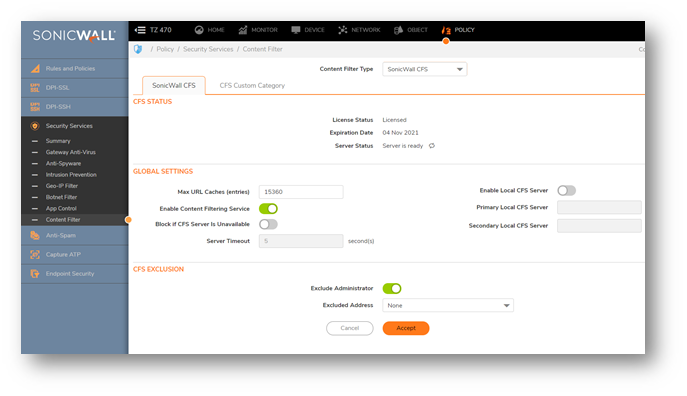Viewport: 687px width, 396px height.
Task: Click the Licensed status text
Action: 394,120
